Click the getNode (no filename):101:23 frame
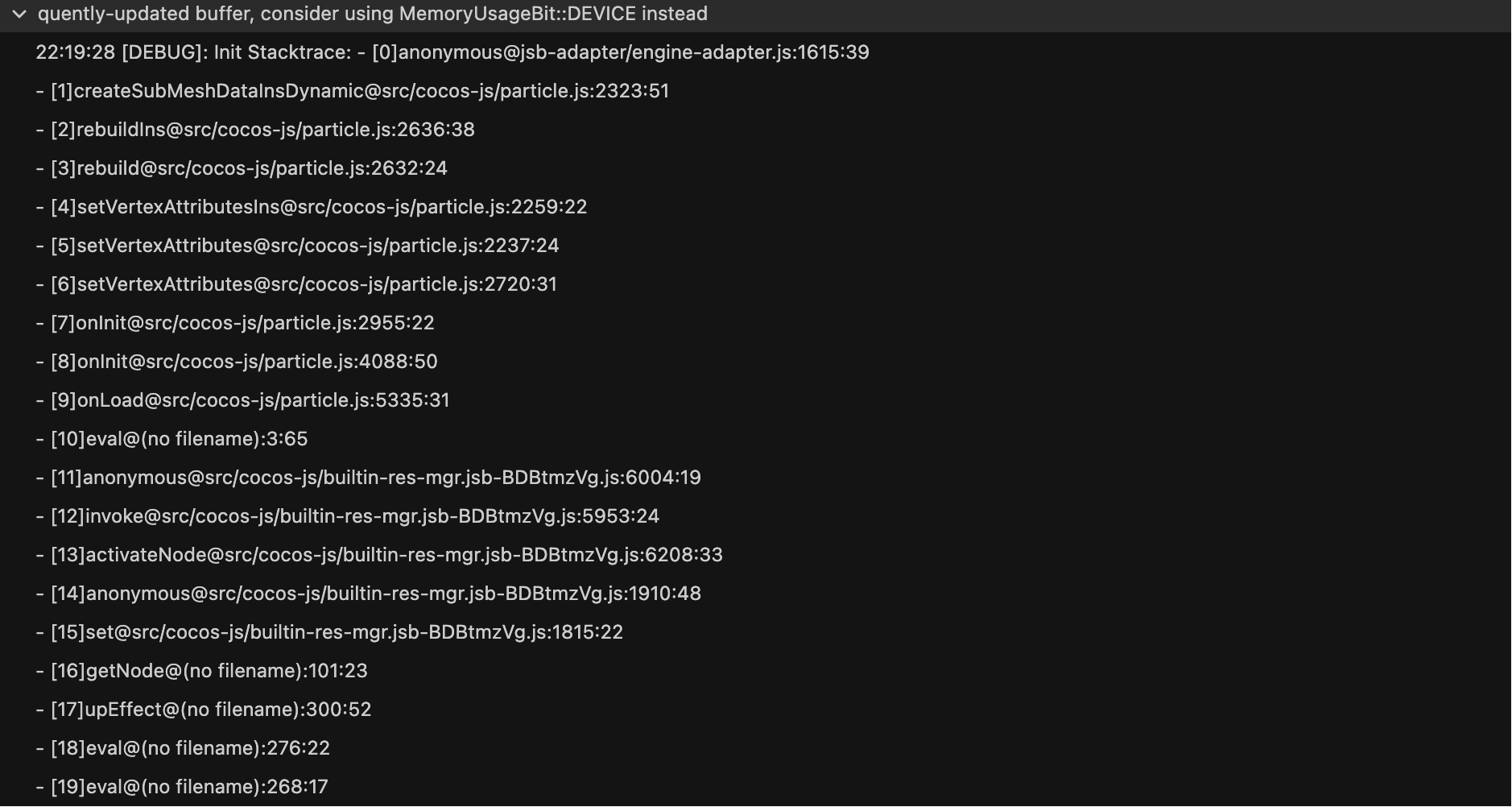This screenshot has height=807, width=1512. (x=201, y=672)
